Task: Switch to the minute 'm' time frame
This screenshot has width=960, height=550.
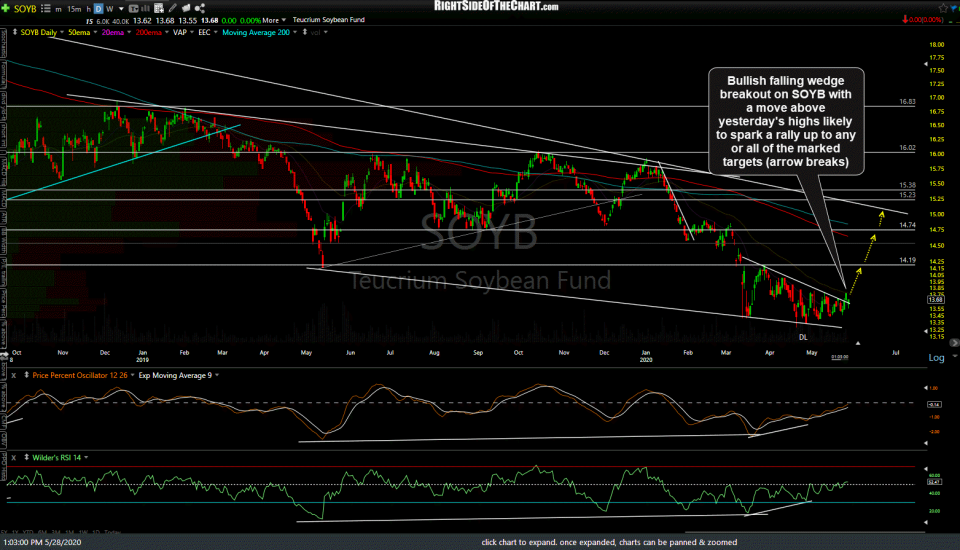Action: point(59,9)
